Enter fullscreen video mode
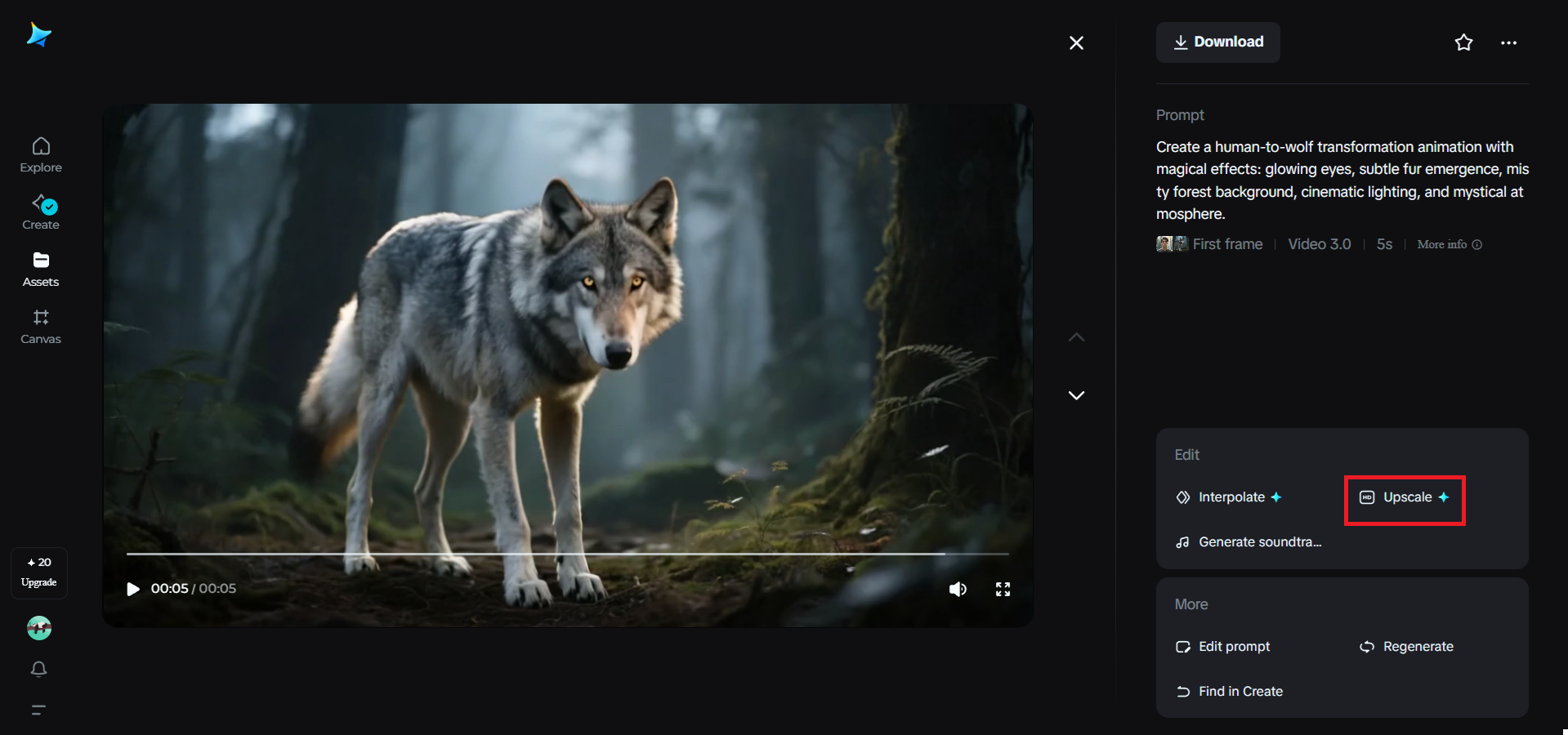Image resolution: width=1568 pixels, height=735 pixels. [1003, 589]
